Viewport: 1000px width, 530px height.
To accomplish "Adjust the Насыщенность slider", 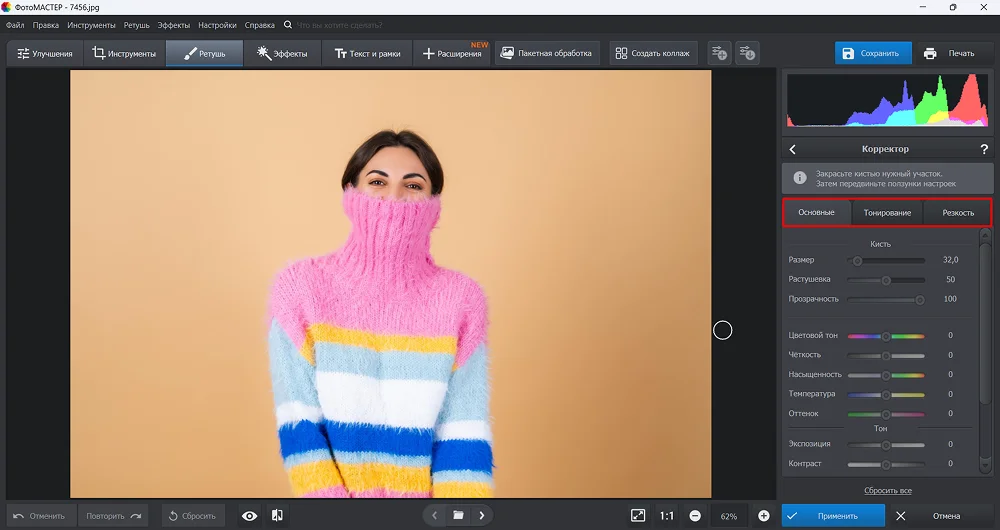I will pos(886,375).
